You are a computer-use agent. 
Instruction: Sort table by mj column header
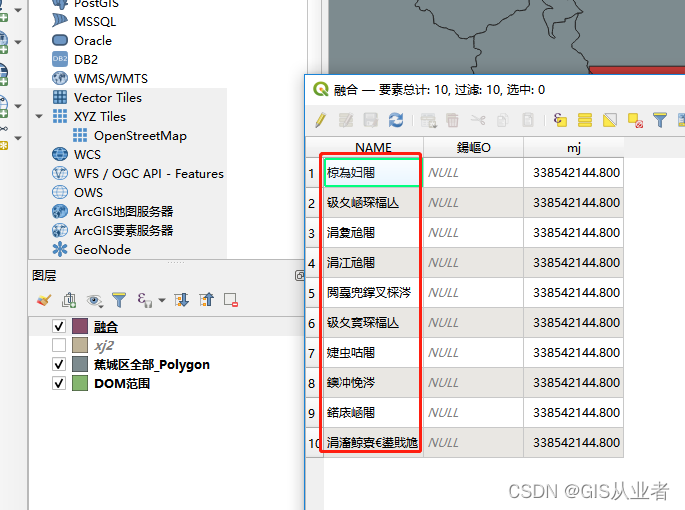[x=574, y=147]
